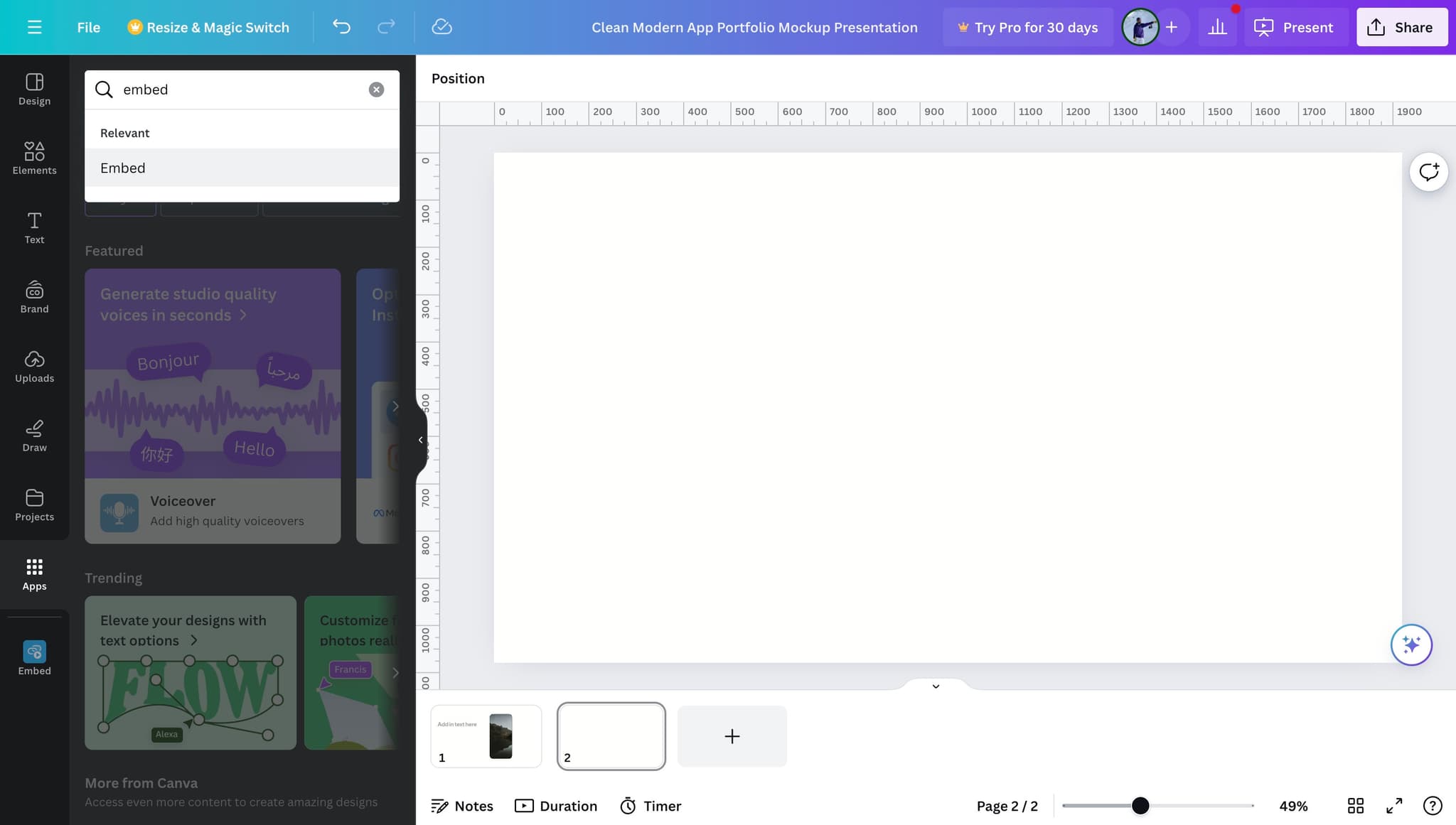Click the cloud save status icon
This screenshot has height=825, width=1456.
pos(441,27)
